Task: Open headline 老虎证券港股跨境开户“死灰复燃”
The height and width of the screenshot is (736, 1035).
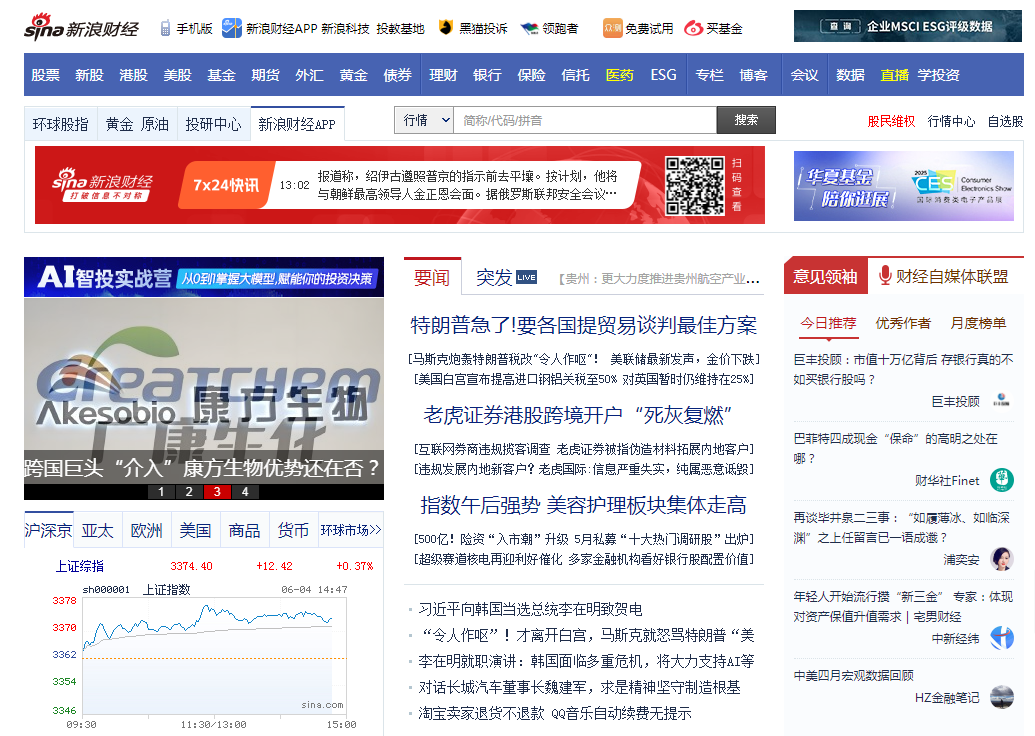Action: (x=578, y=415)
